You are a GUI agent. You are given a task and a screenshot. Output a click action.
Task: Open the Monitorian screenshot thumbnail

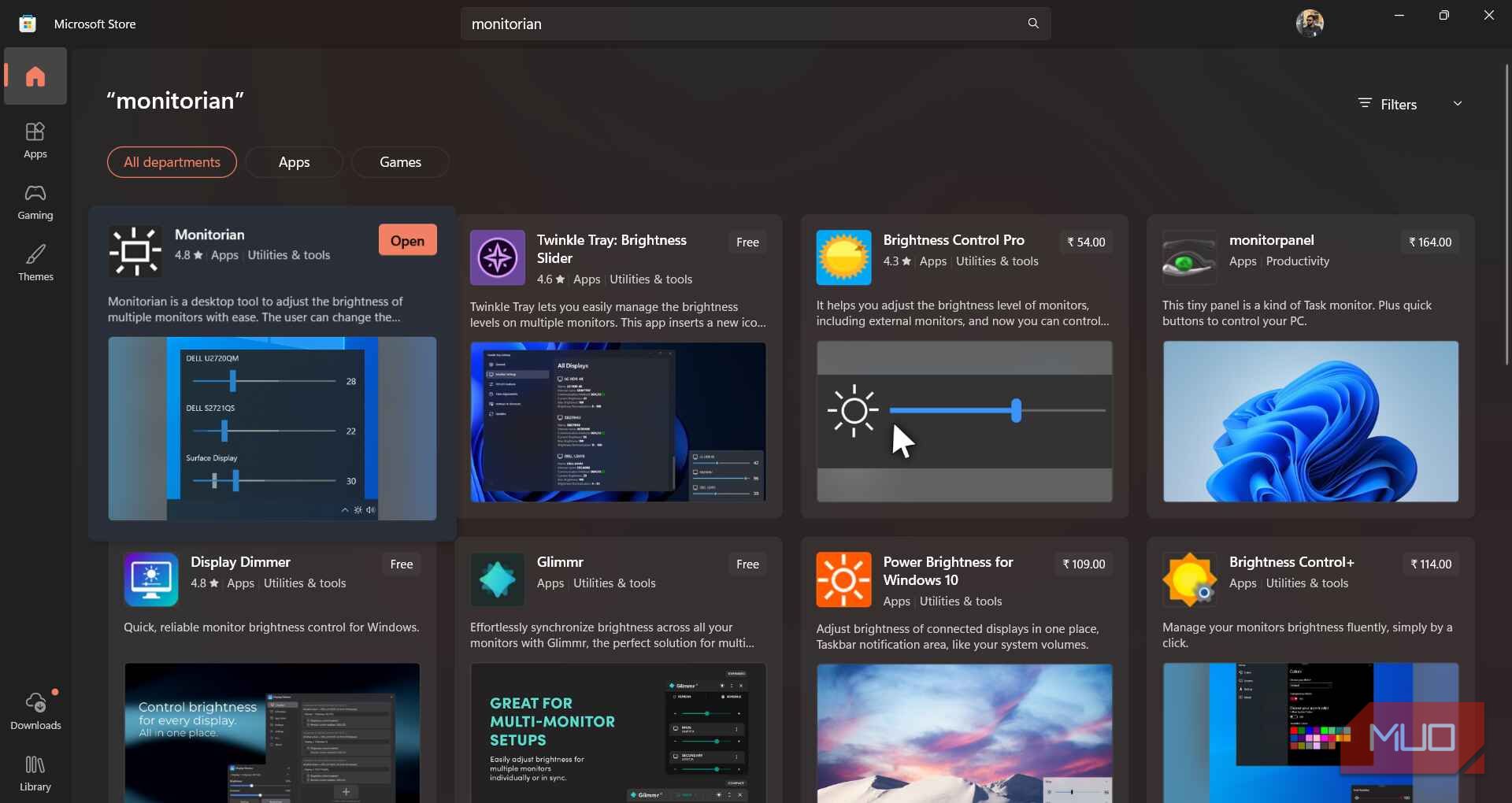click(x=272, y=428)
